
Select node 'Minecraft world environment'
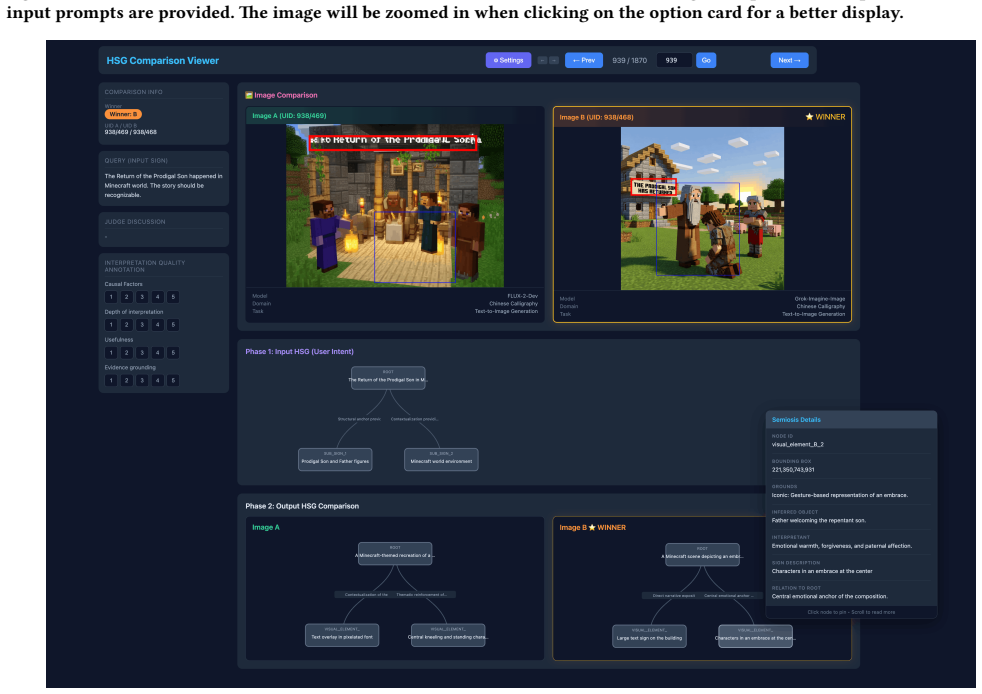[441, 459]
